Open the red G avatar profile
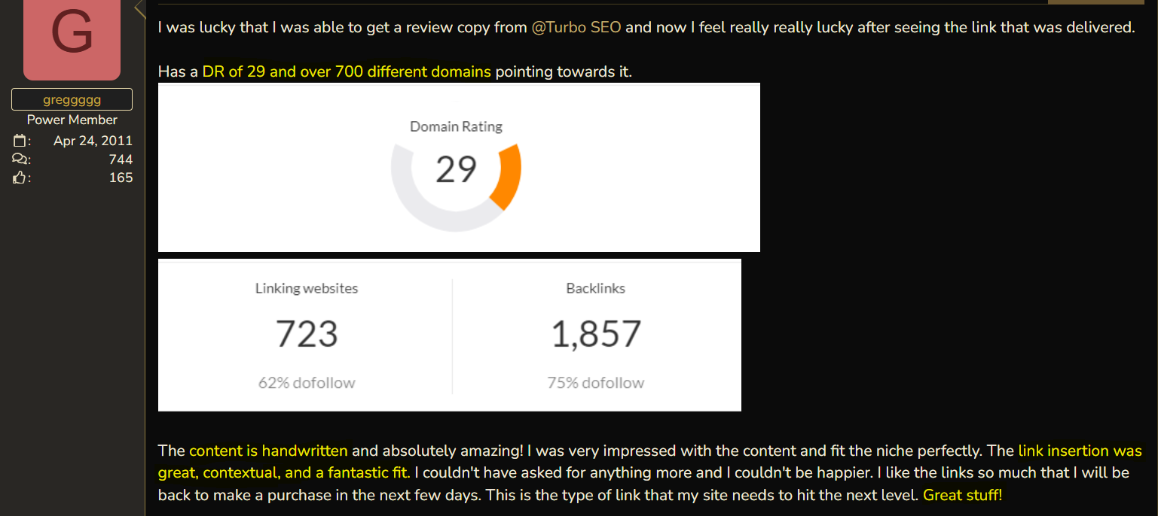1158x516 pixels. [72, 38]
